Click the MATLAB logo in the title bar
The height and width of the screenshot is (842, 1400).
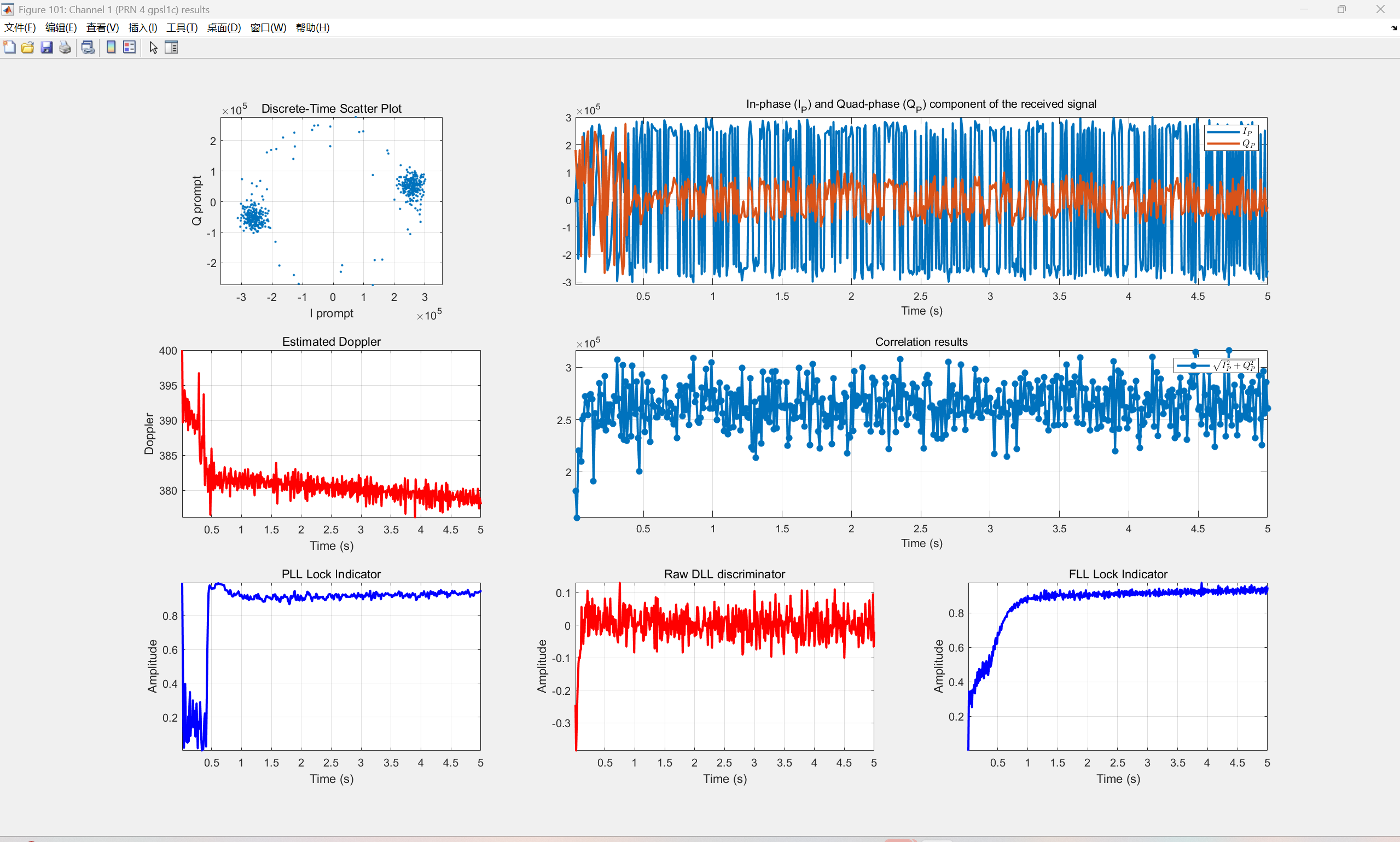pyautogui.click(x=7, y=9)
